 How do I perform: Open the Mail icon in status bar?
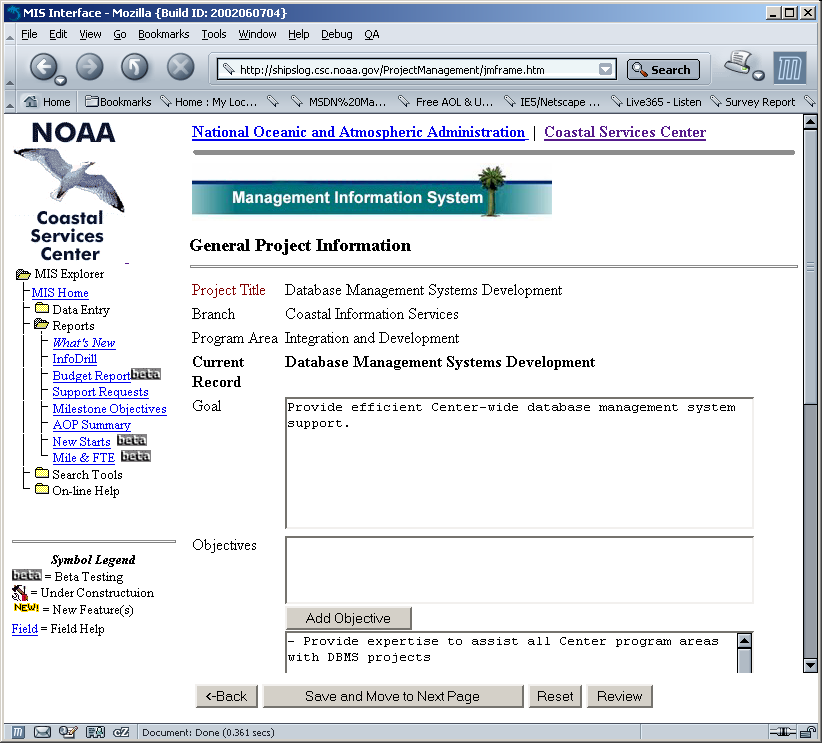[42, 732]
